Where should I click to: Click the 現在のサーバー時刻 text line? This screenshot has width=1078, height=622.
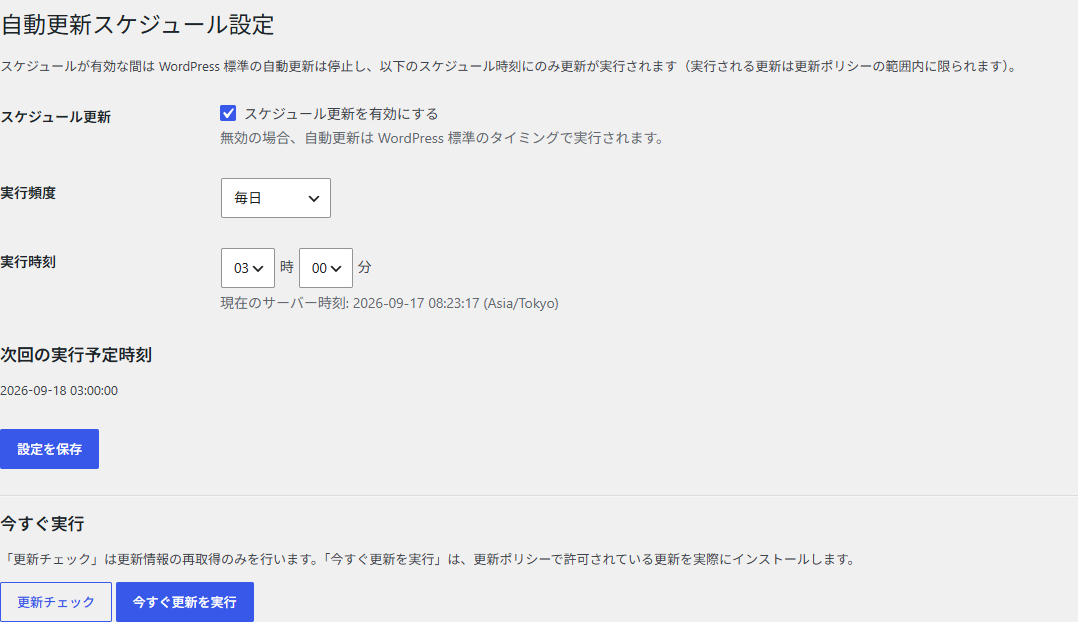point(389,303)
